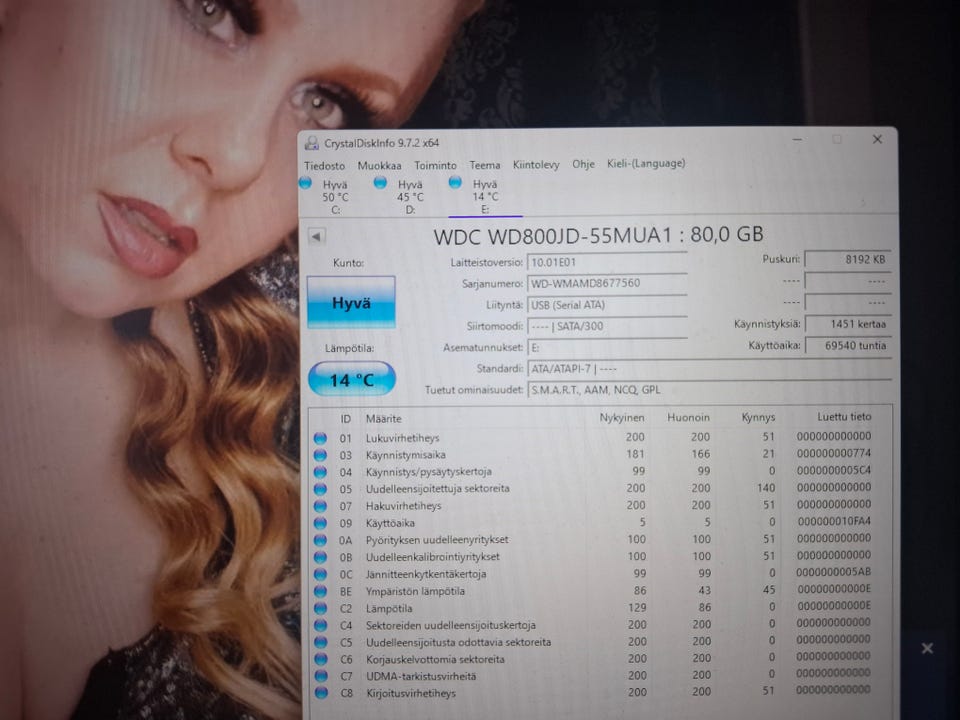Open the Muokkaa menu
The image size is (960, 720).
(380, 165)
